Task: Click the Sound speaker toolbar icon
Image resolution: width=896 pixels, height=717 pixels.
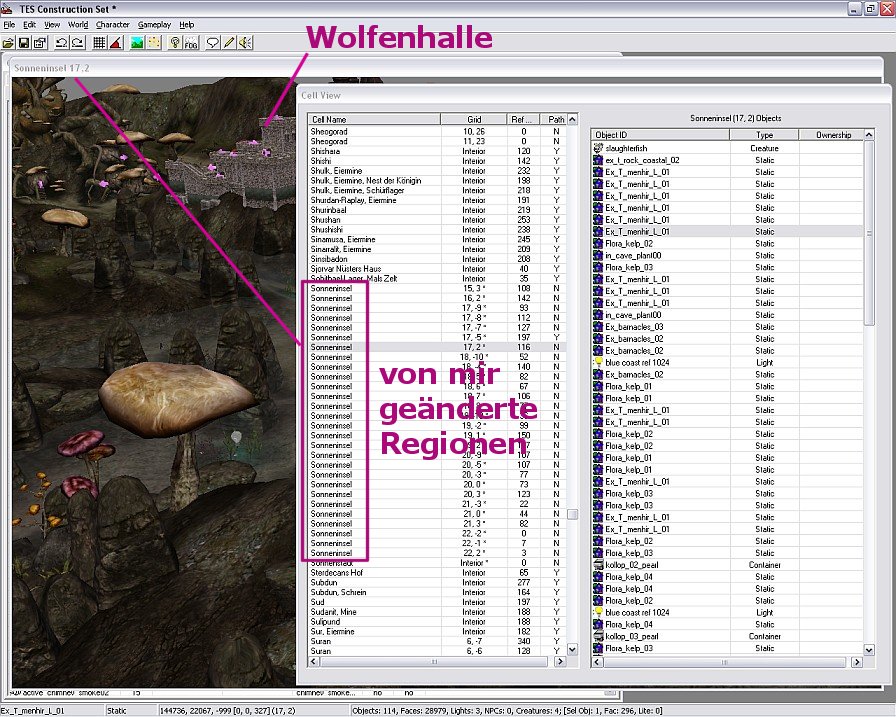Action: (x=244, y=43)
